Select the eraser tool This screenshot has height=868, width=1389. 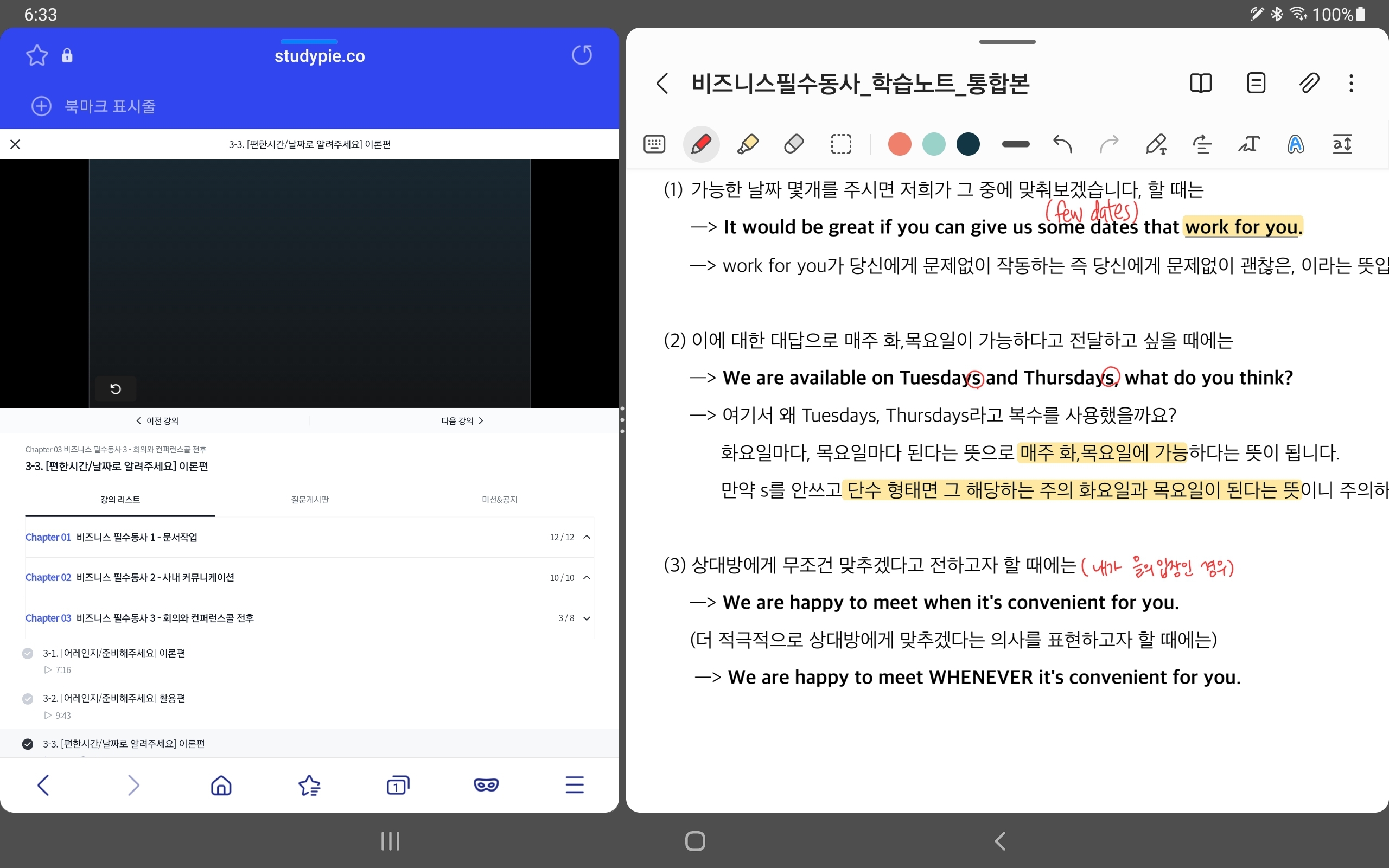point(794,144)
